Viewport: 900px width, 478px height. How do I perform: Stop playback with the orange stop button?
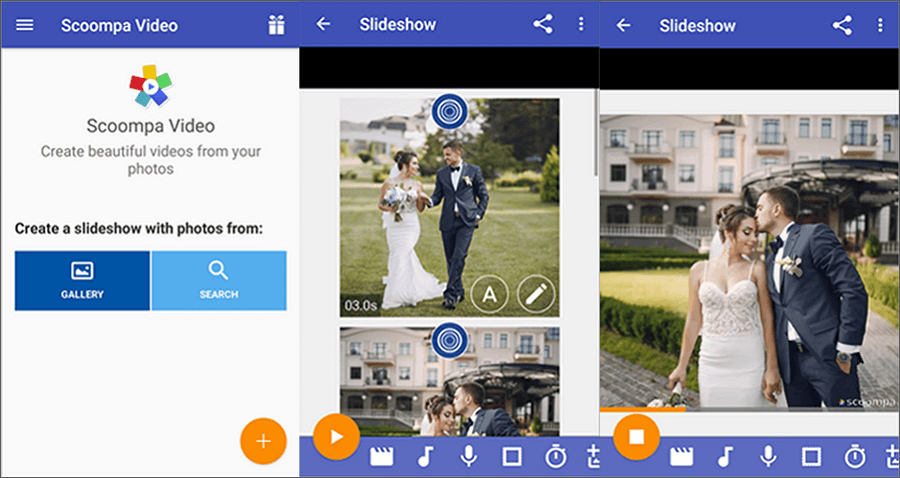pos(637,437)
